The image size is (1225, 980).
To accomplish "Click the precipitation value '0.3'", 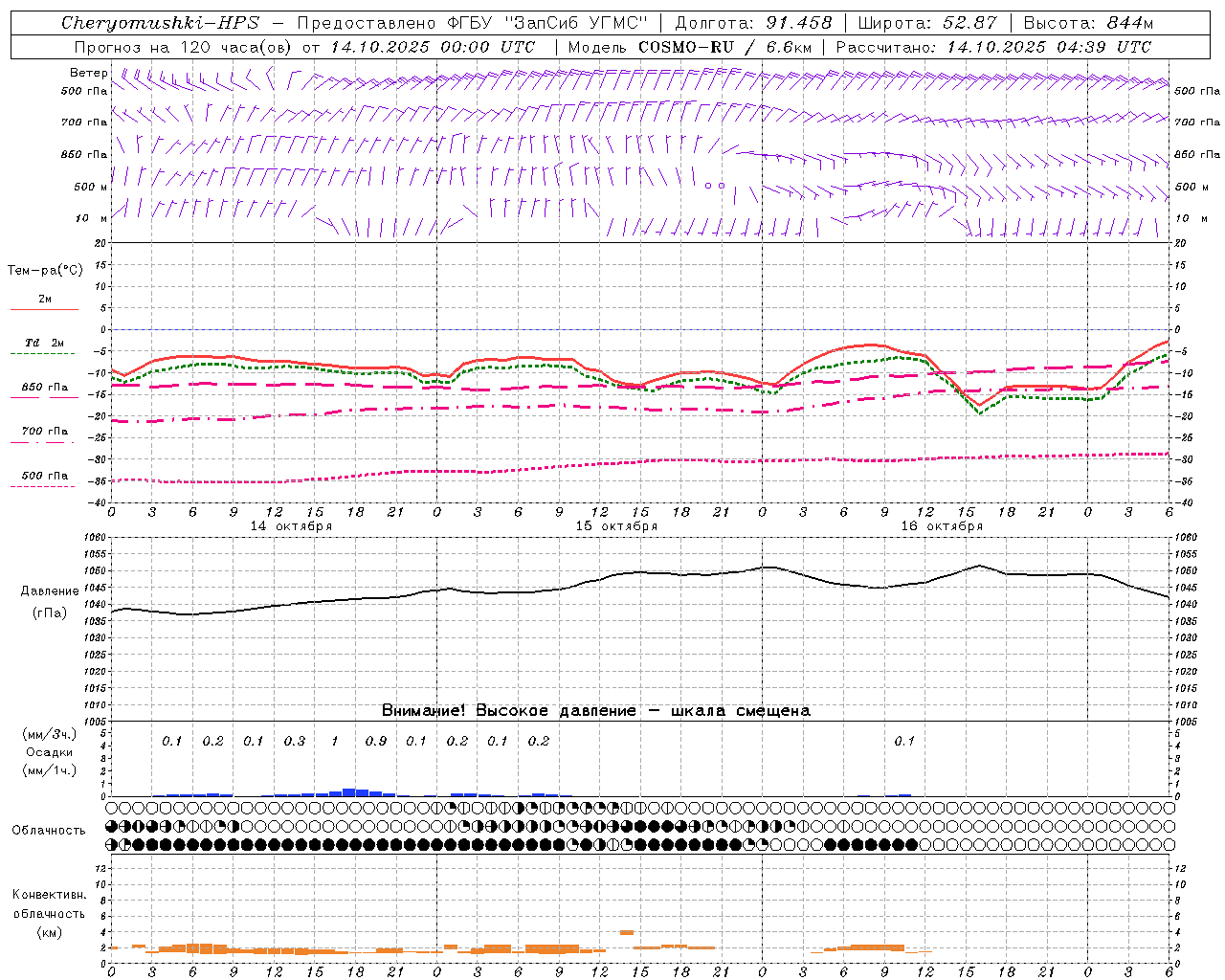I will pyautogui.click(x=295, y=741).
